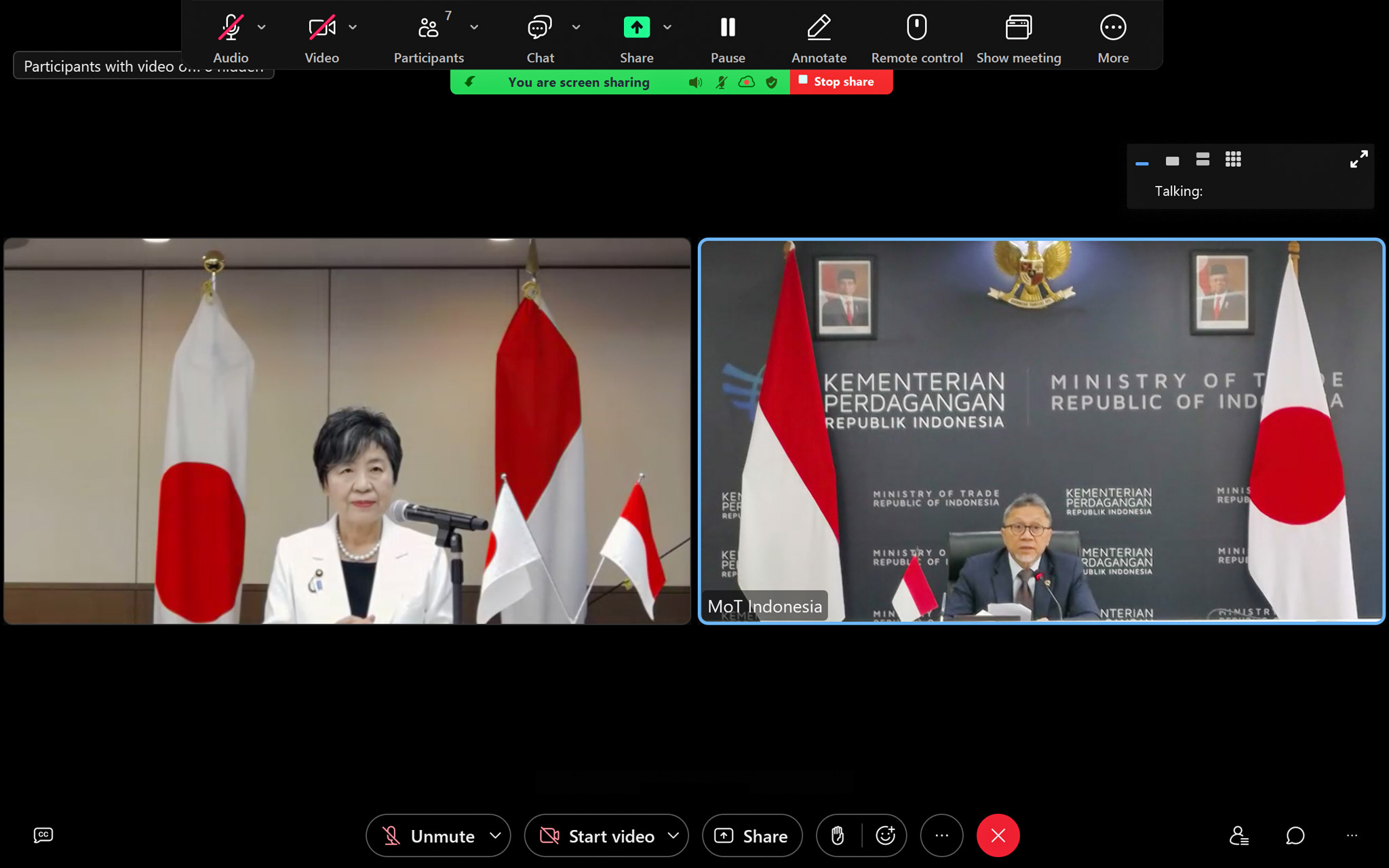Click the 'MoT Indonesia' name label
Image resolution: width=1389 pixels, height=868 pixels.
[764, 606]
